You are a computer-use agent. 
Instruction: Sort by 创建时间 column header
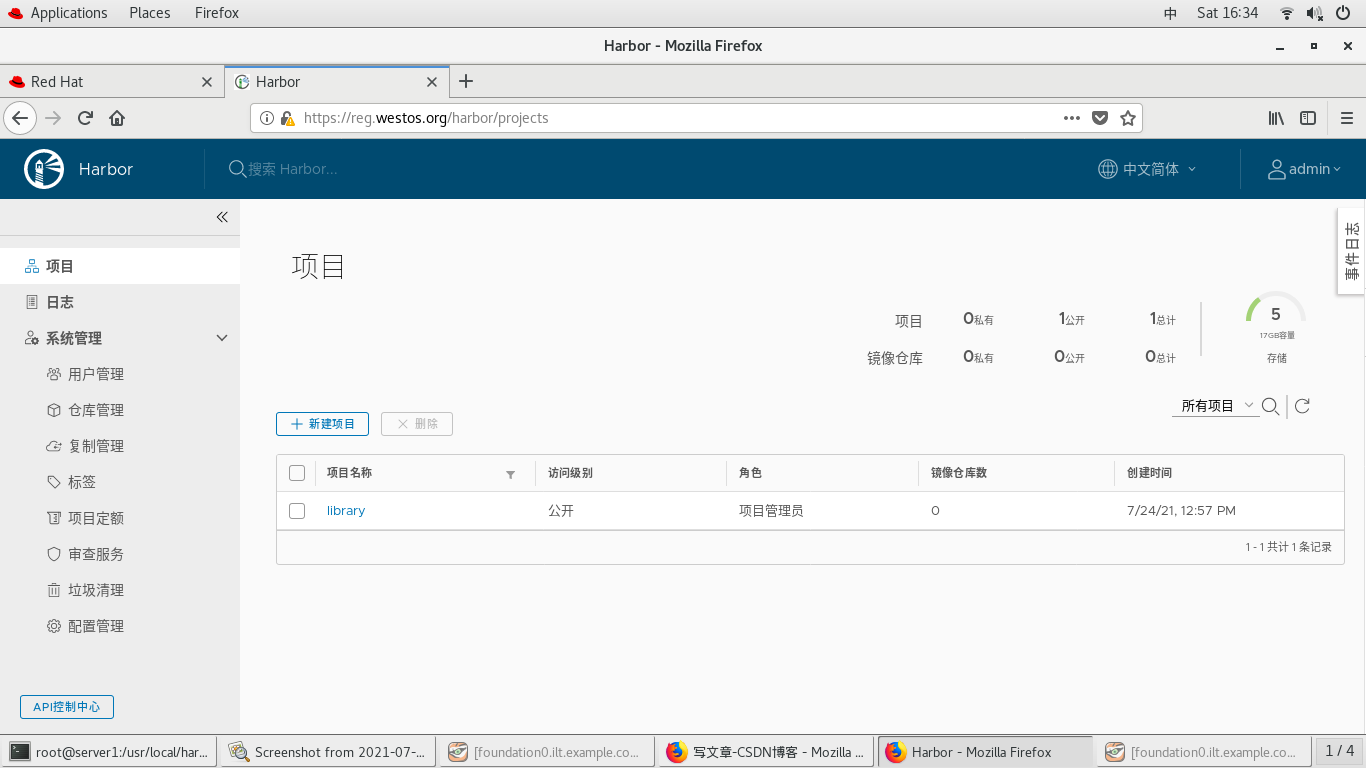(1149, 473)
